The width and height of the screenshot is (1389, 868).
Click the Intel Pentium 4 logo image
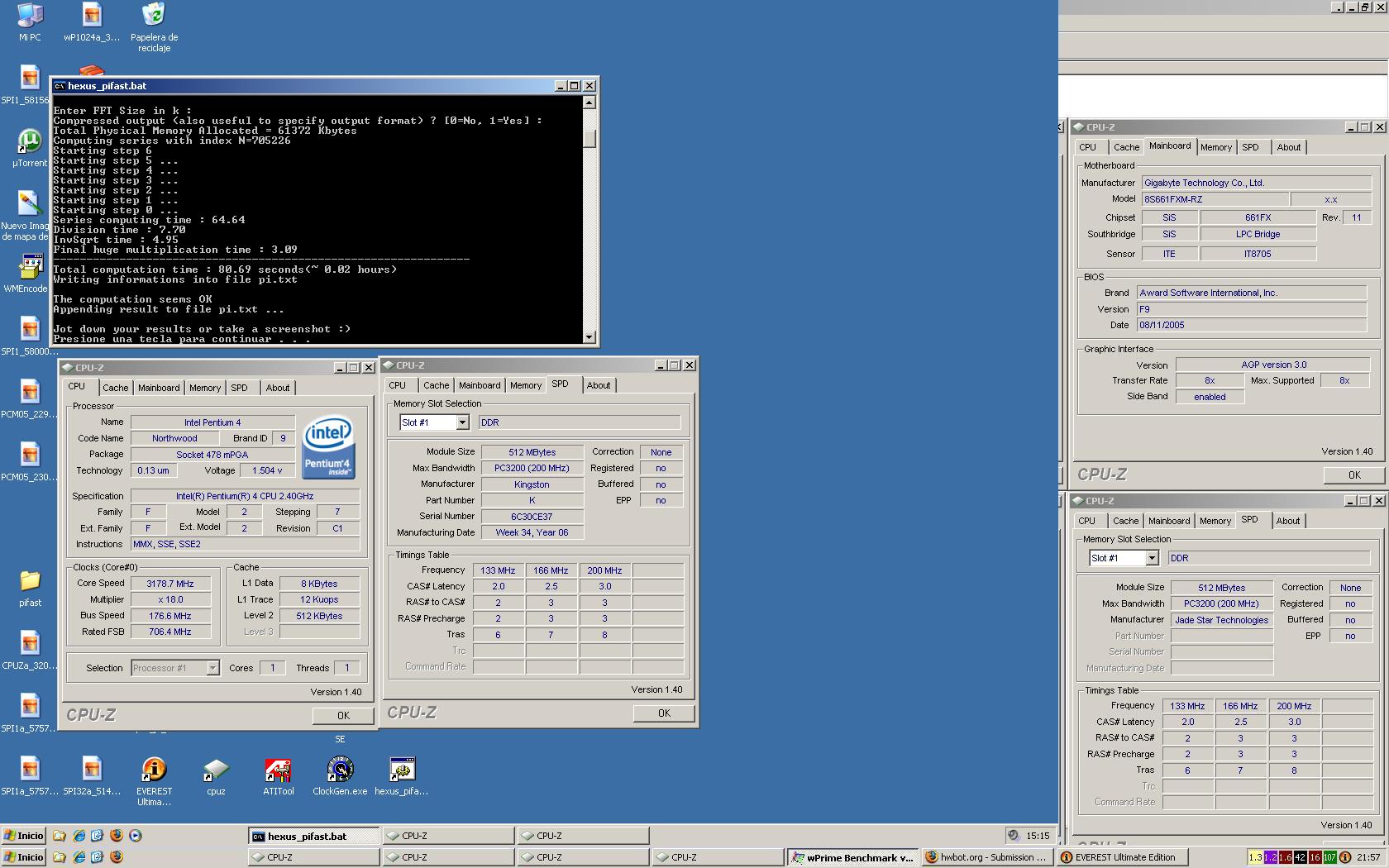[x=328, y=446]
